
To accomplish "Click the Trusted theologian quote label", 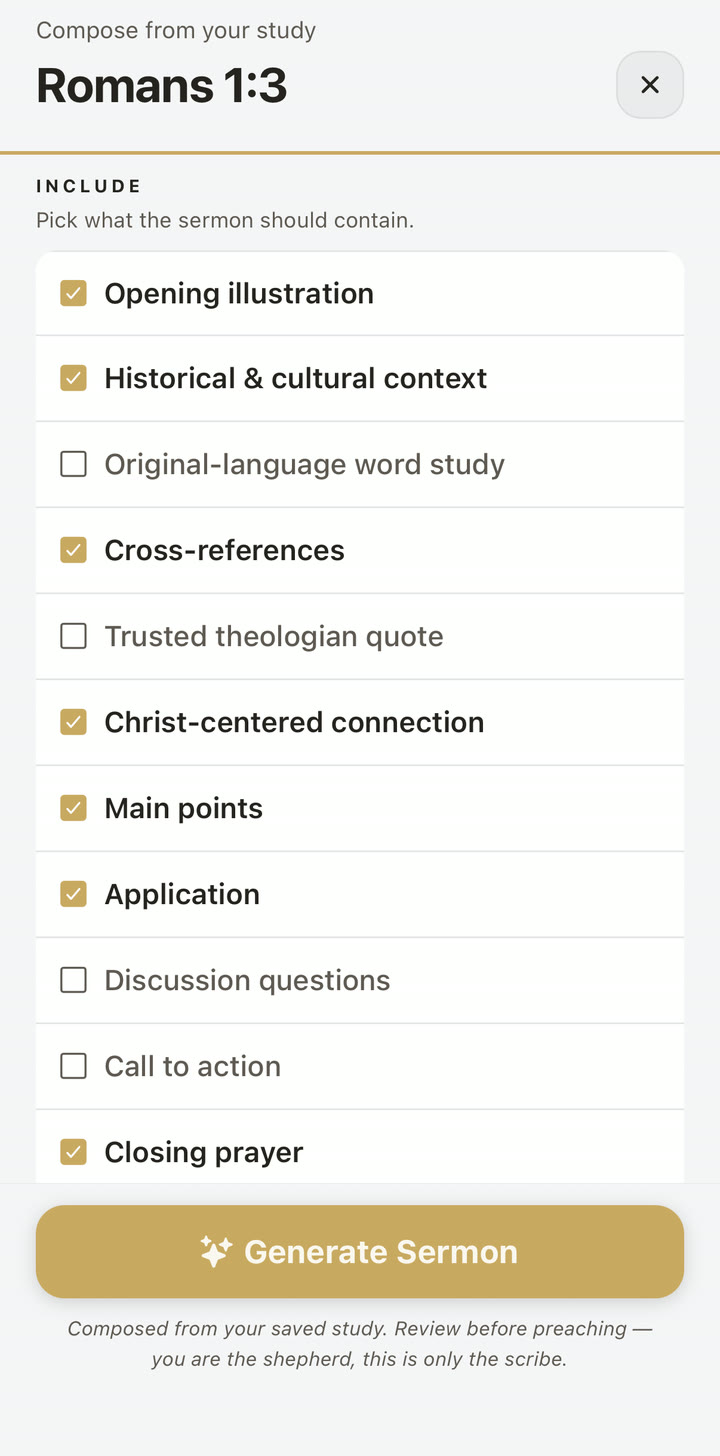I will (274, 636).
